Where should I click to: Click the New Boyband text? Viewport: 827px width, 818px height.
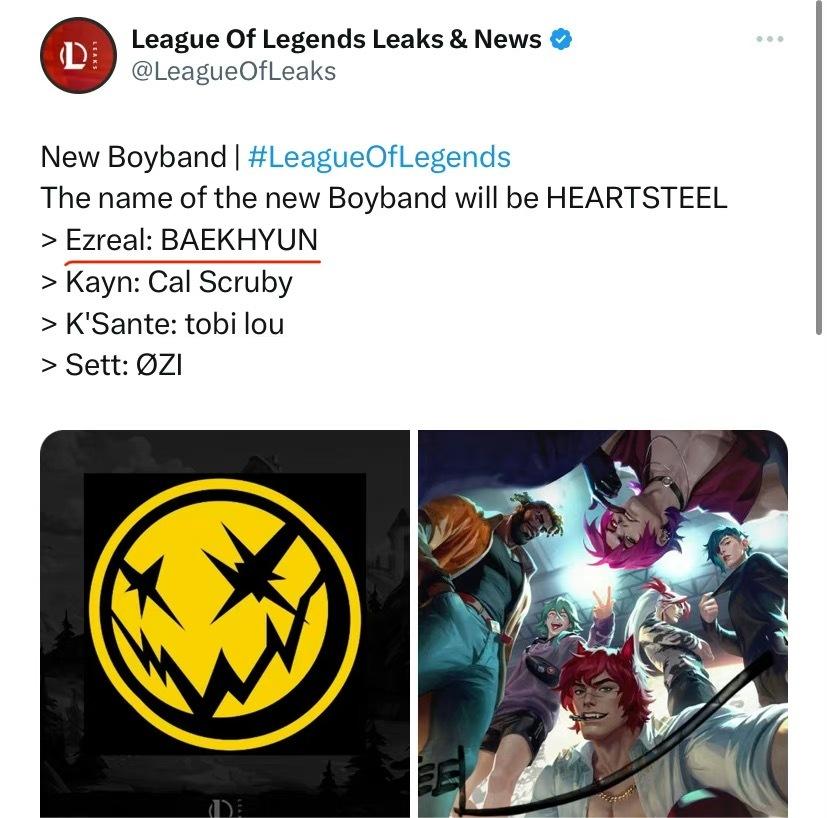coord(133,157)
